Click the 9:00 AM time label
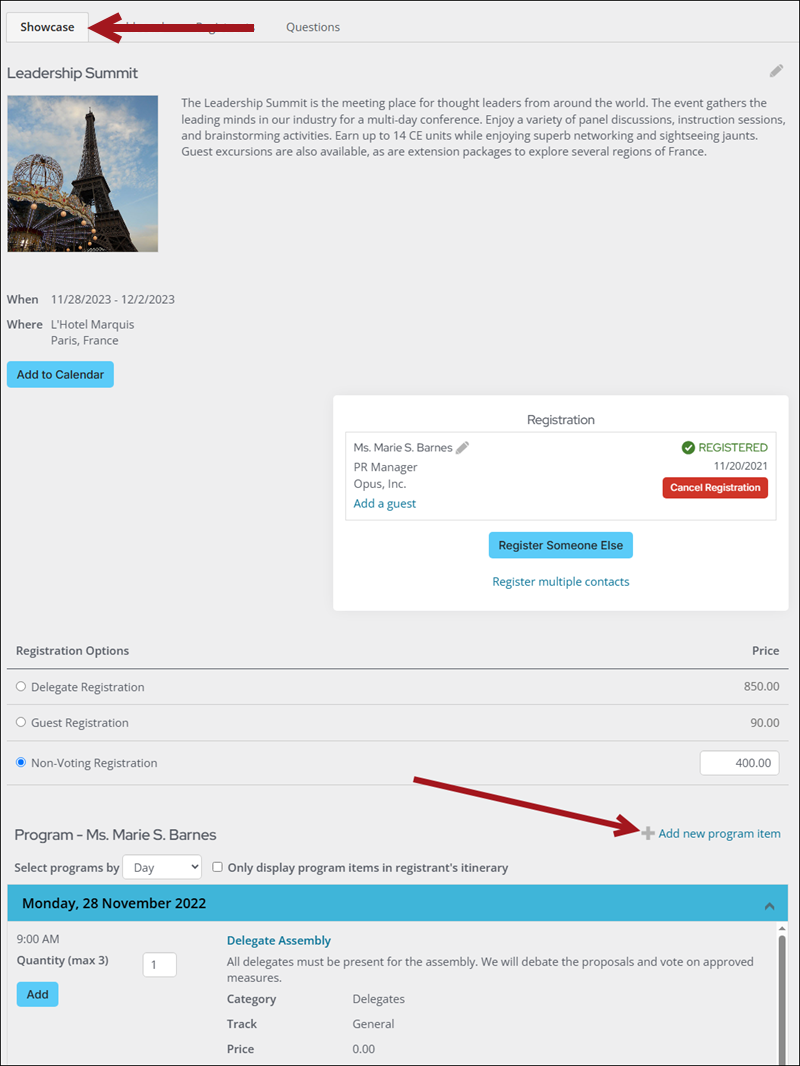The width and height of the screenshot is (800, 1066). pyautogui.click(x=38, y=939)
